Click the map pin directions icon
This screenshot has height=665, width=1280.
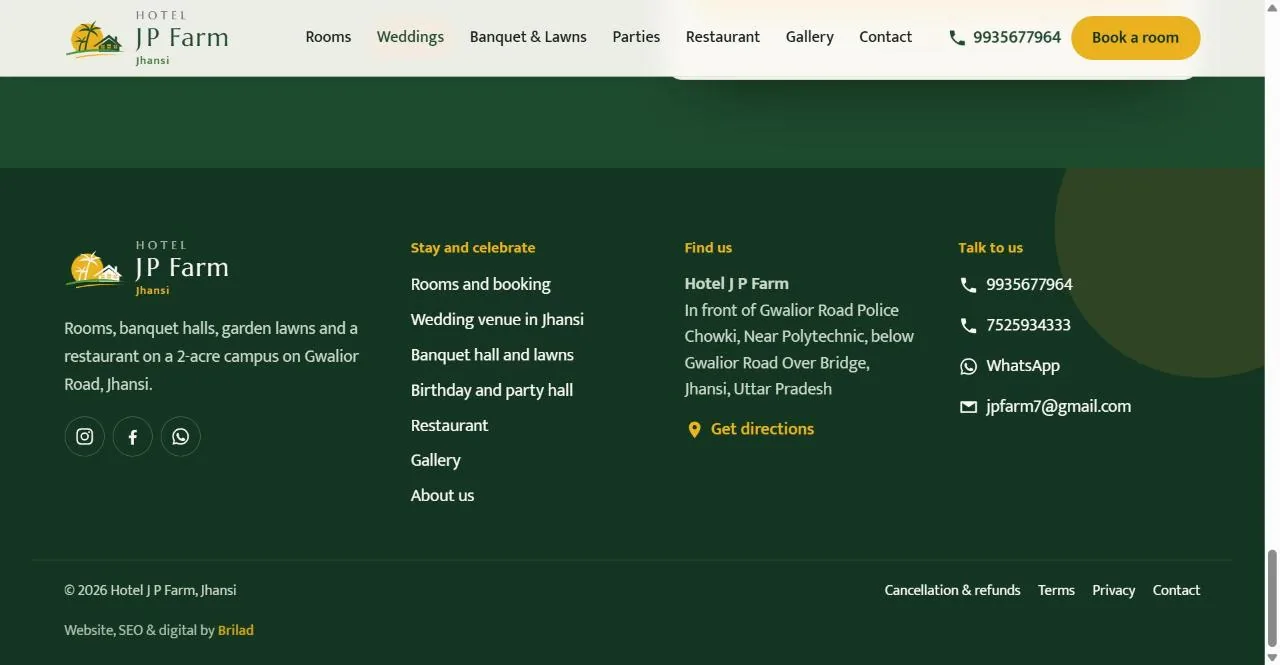point(694,430)
